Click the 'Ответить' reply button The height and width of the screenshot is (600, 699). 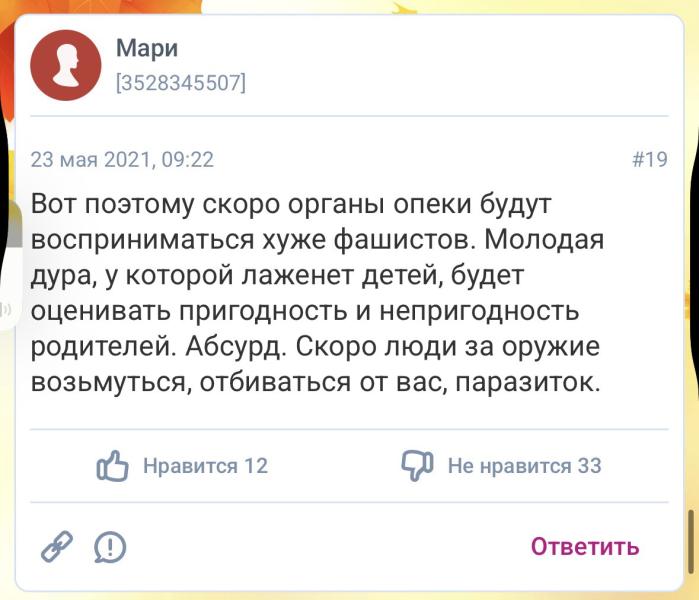584,547
